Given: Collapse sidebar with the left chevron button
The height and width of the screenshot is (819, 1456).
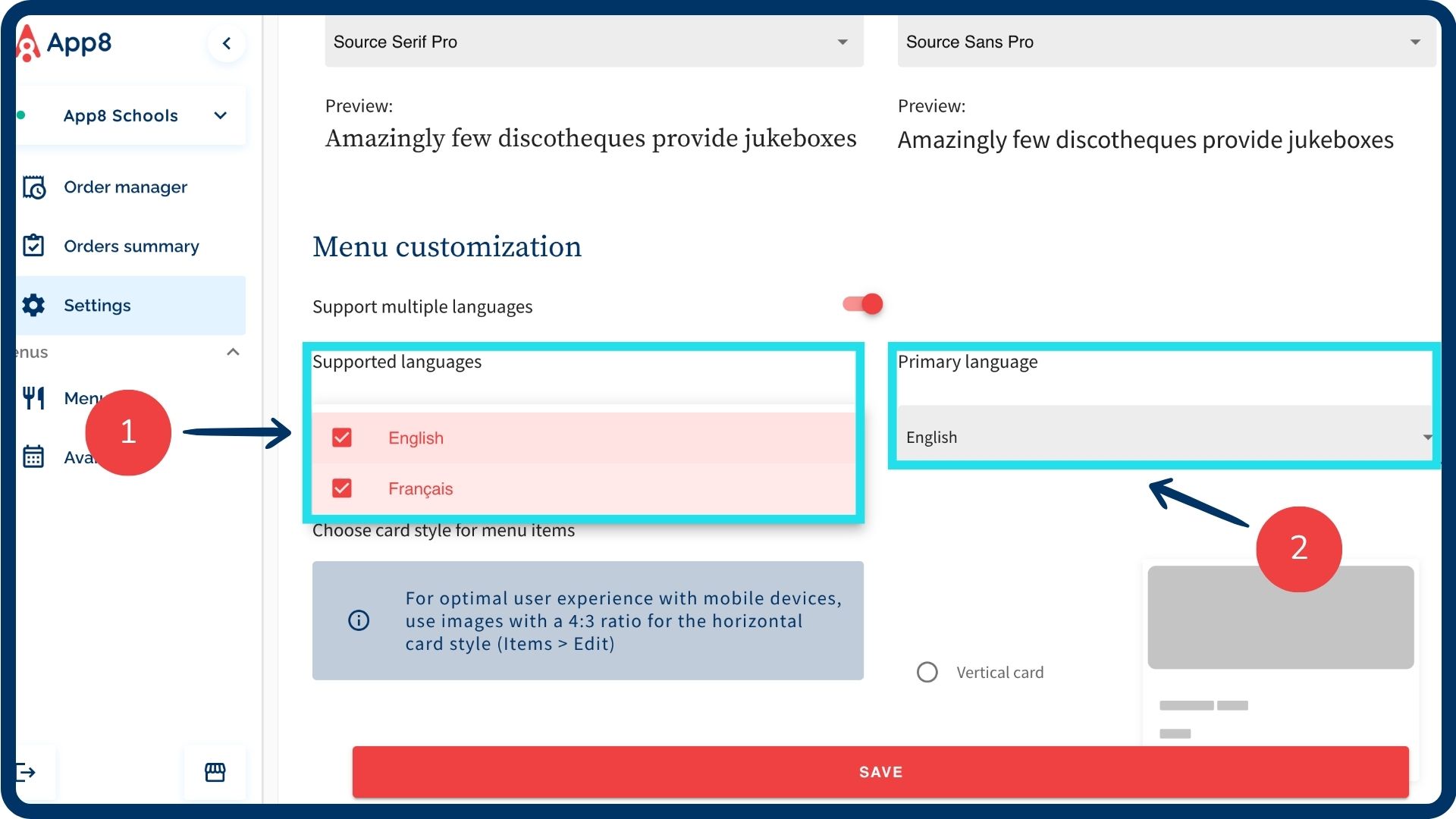Looking at the screenshot, I should tap(226, 43).
